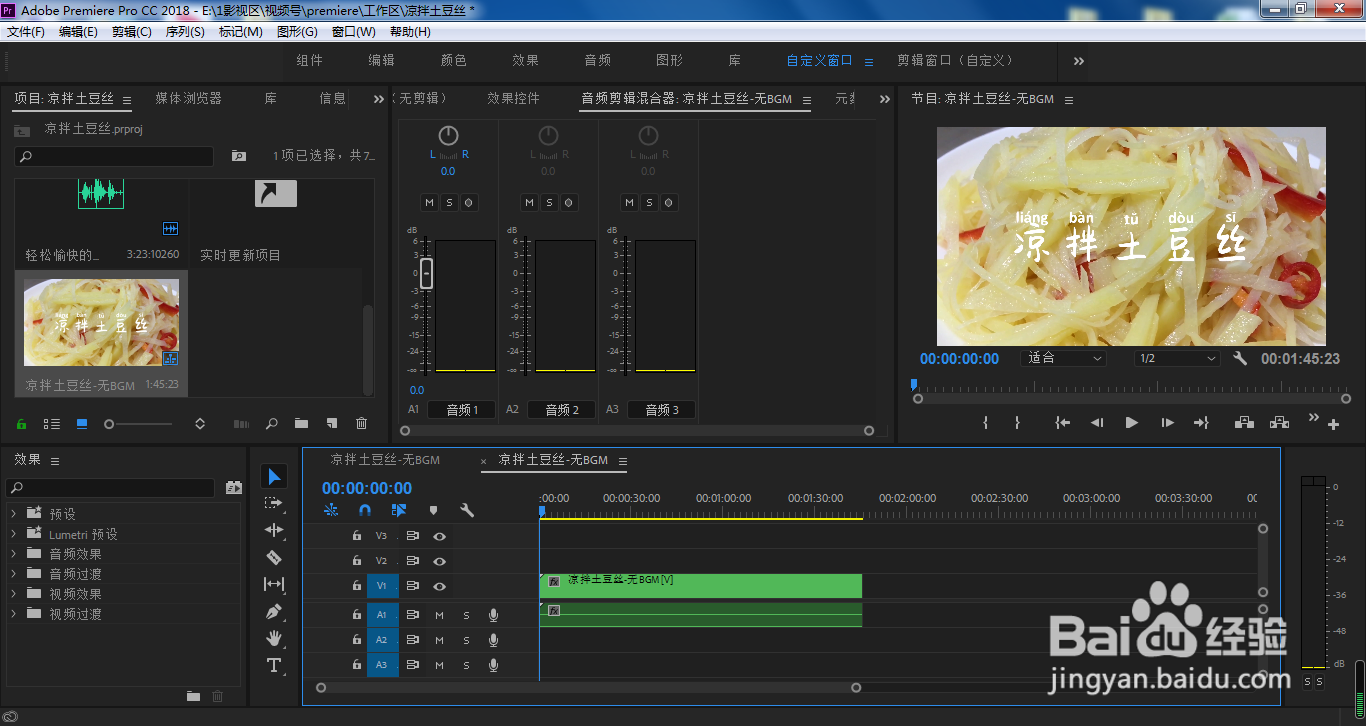The width and height of the screenshot is (1366, 726).
Task: Enable voice-over record on track A3
Action: point(493,665)
